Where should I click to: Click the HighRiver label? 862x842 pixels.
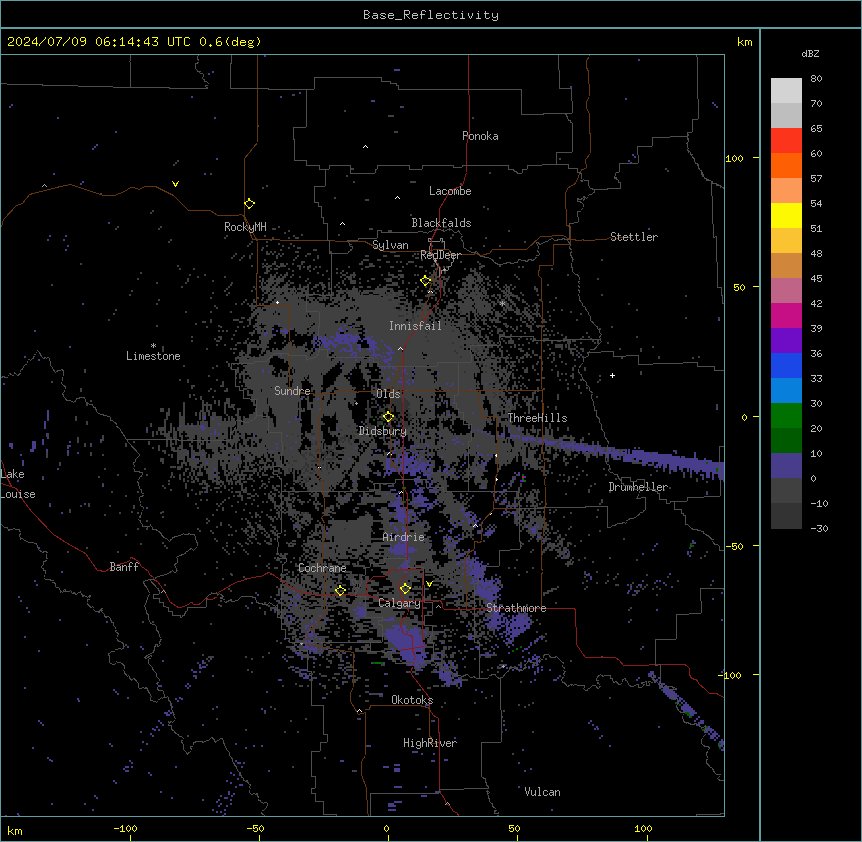pyautogui.click(x=430, y=743)
